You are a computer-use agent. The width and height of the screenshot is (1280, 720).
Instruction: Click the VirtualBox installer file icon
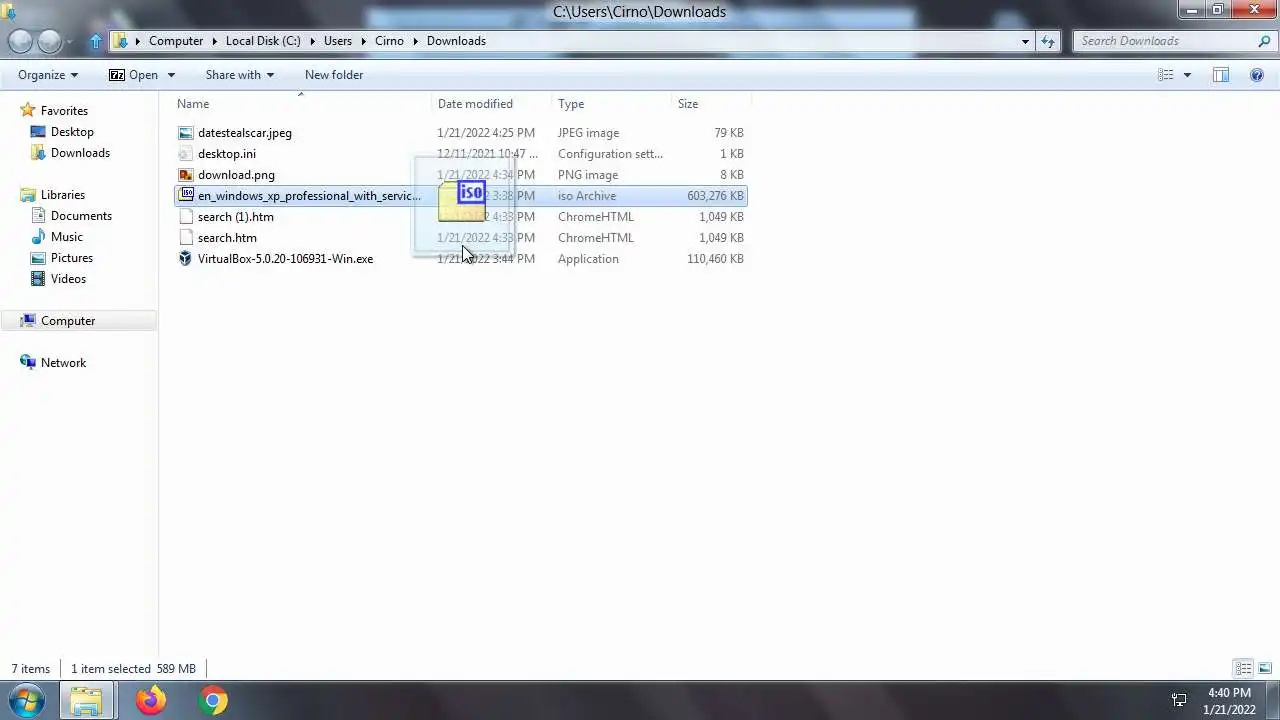tap(185, 259)
